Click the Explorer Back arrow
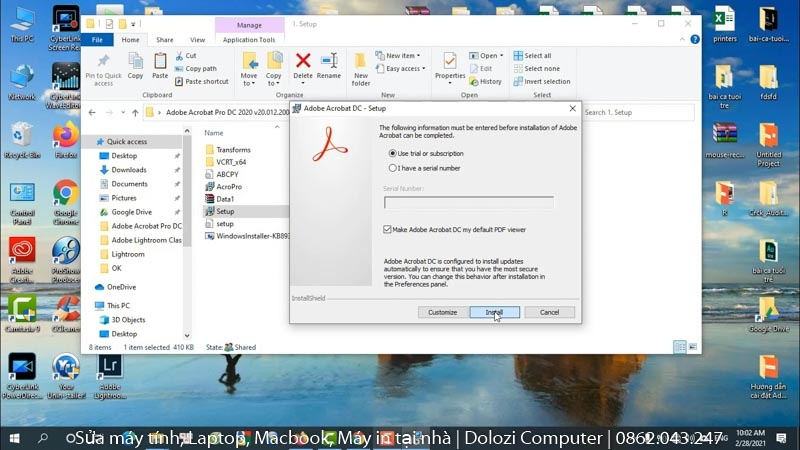The image size is (800, 450). [92, 112]
